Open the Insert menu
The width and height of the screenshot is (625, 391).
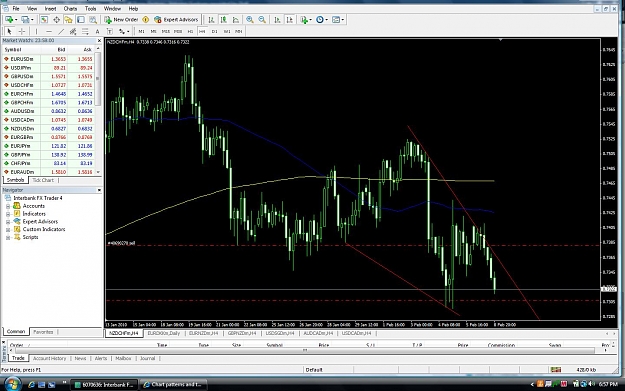50,8
